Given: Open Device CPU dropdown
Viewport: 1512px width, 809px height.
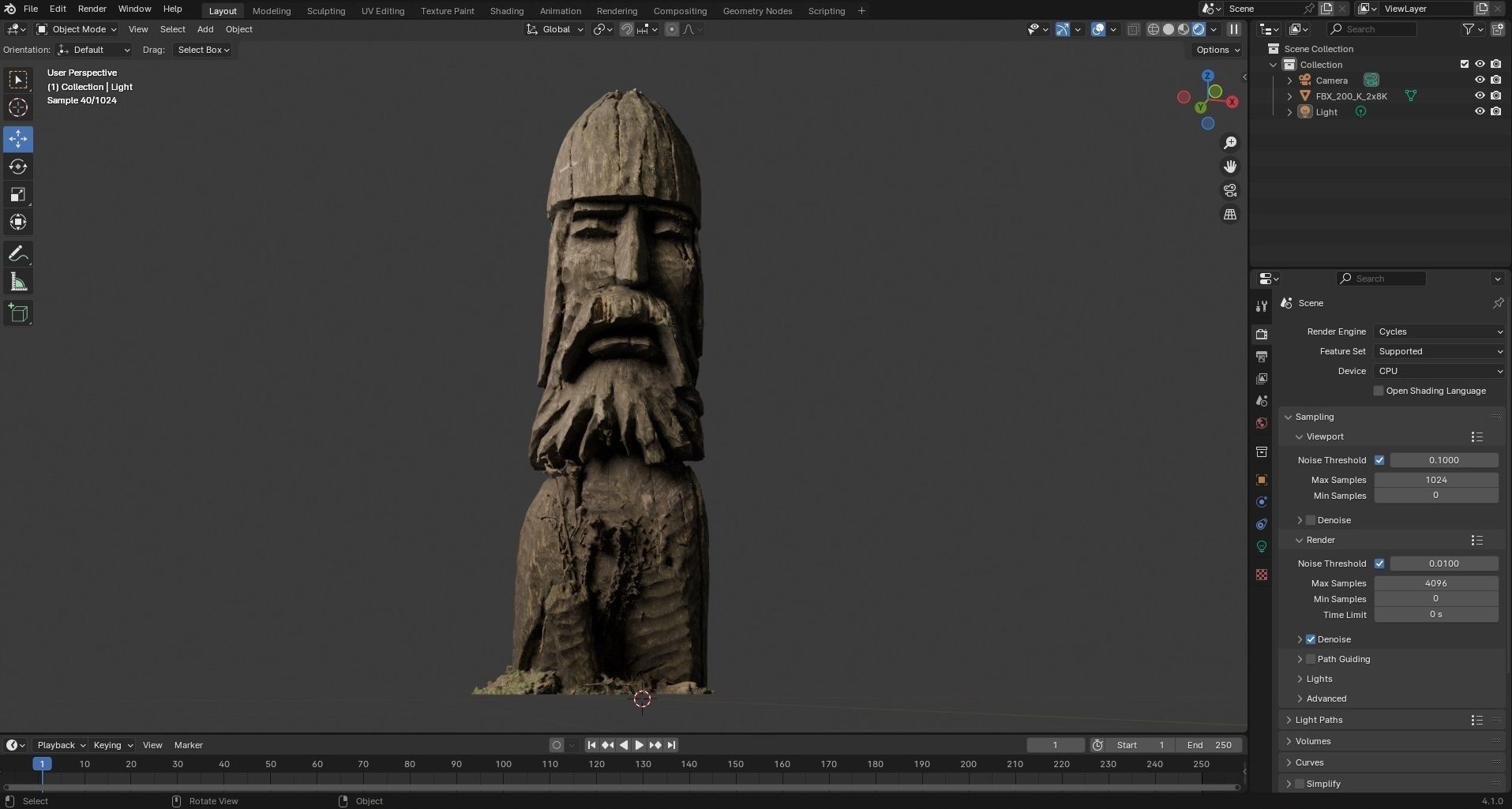Looking at the screenshot, I should click(1440, 371).
